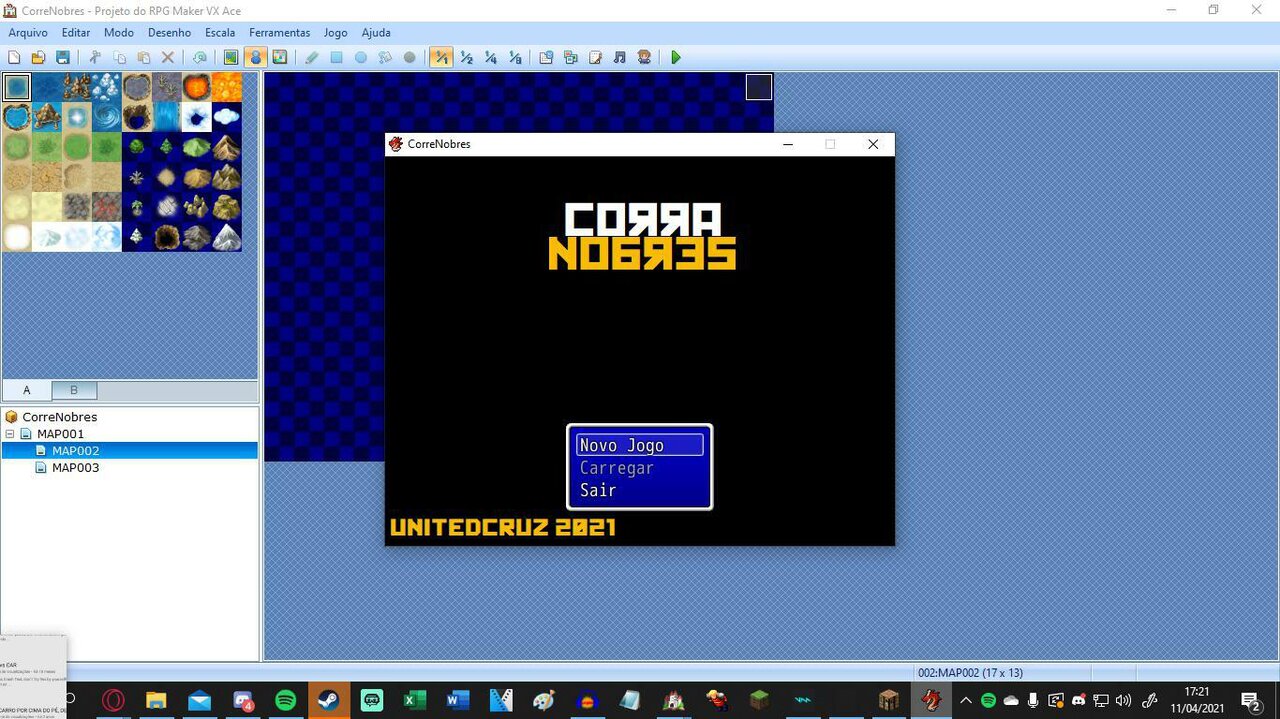1280x719 pixels.
Task: Click the Copy toolbar icon
Action: click(119, 58)
